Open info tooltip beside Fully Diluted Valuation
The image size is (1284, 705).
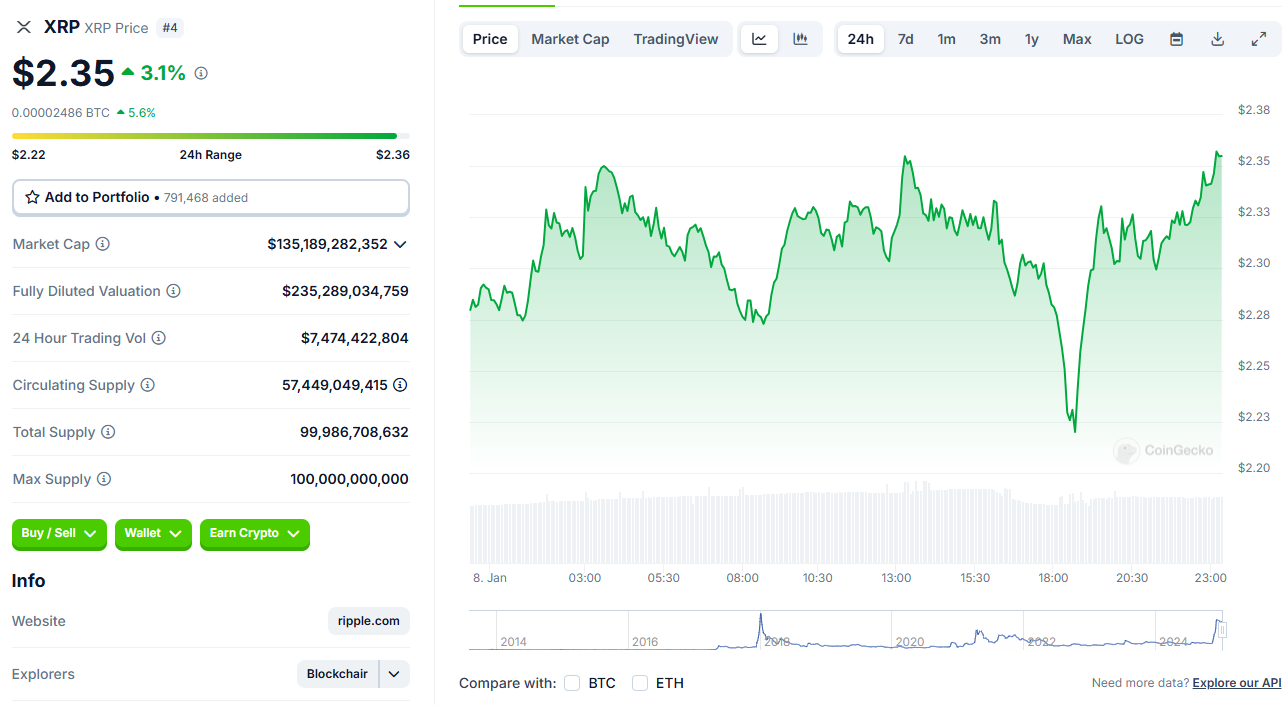[173, 291]
